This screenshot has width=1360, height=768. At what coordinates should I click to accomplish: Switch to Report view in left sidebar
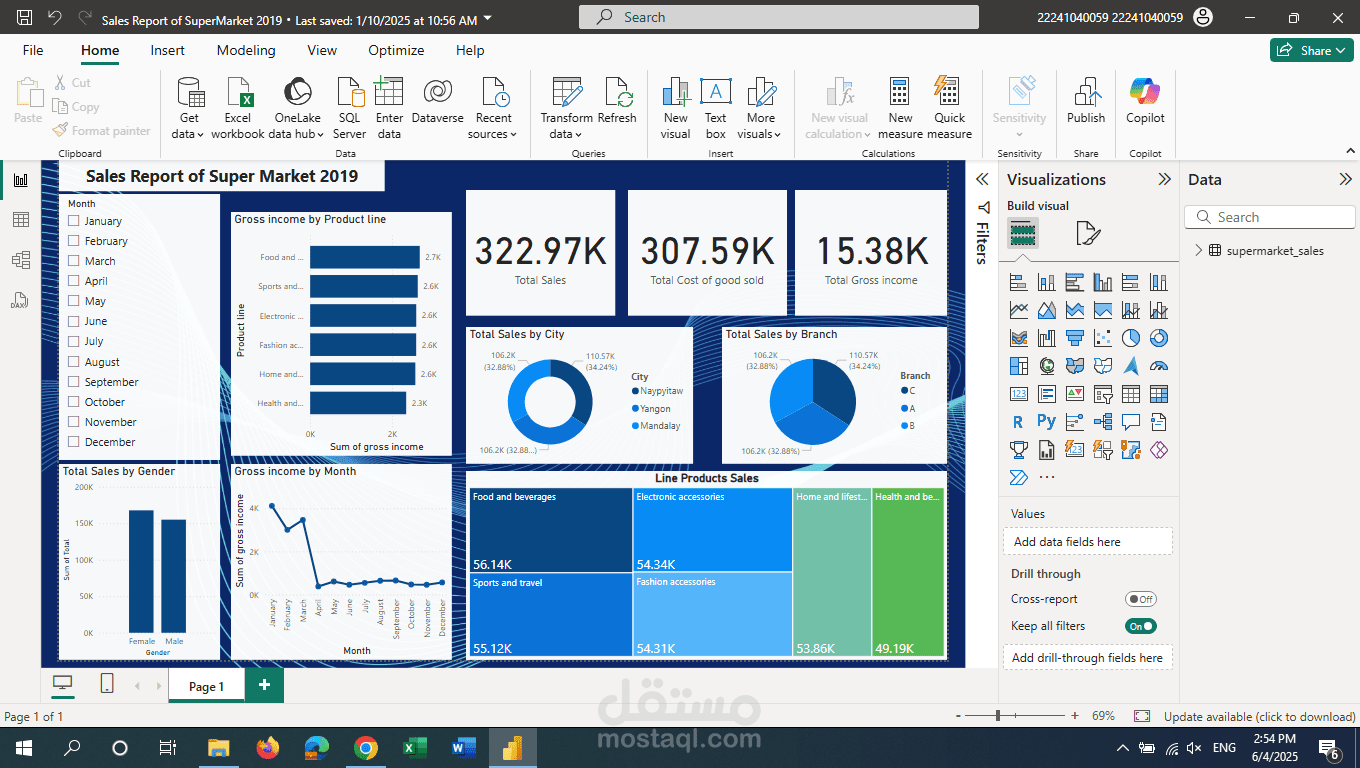click(20, 180)
